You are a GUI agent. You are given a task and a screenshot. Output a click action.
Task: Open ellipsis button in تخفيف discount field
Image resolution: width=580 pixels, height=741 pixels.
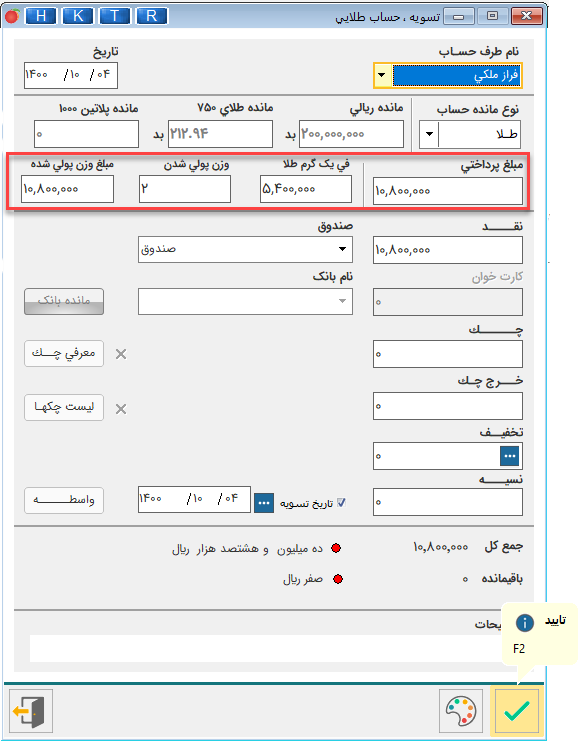point(510,456)
